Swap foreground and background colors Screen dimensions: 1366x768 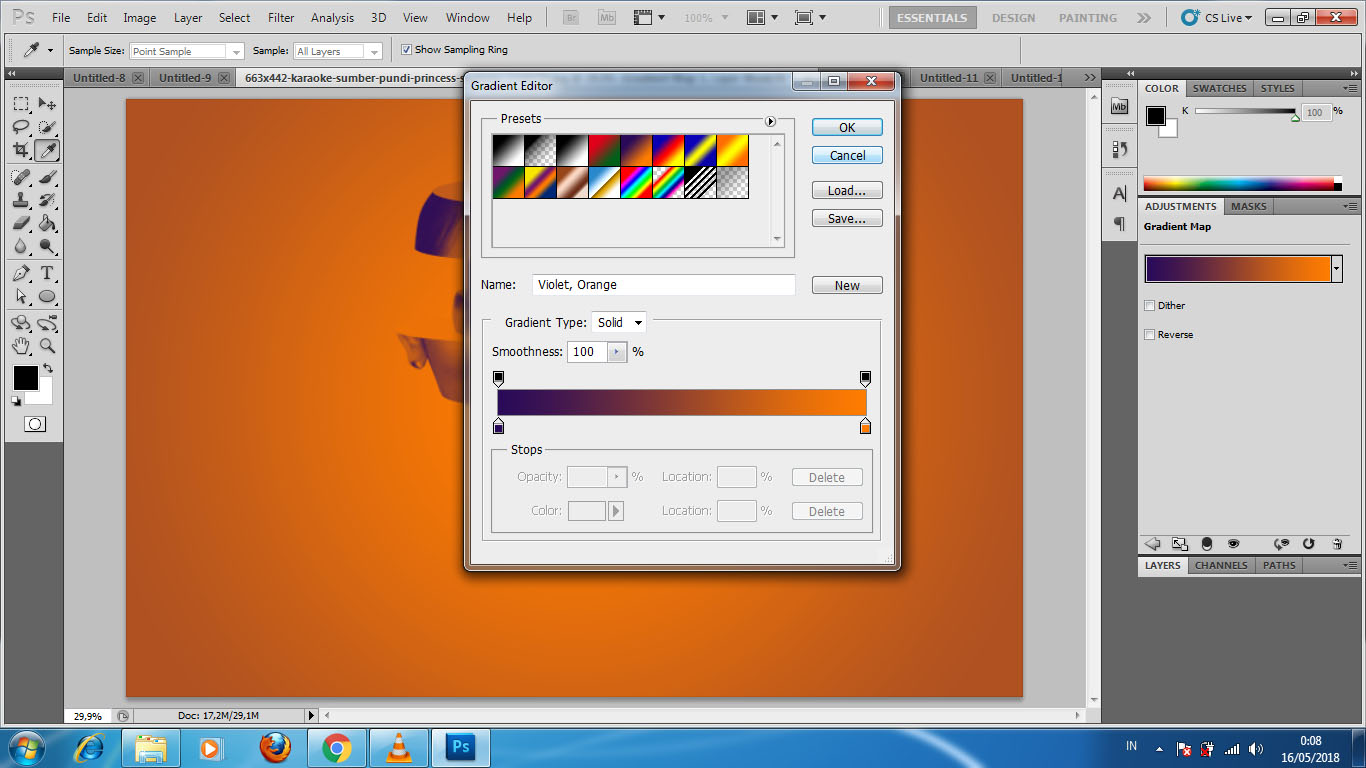tap(47, 369)
